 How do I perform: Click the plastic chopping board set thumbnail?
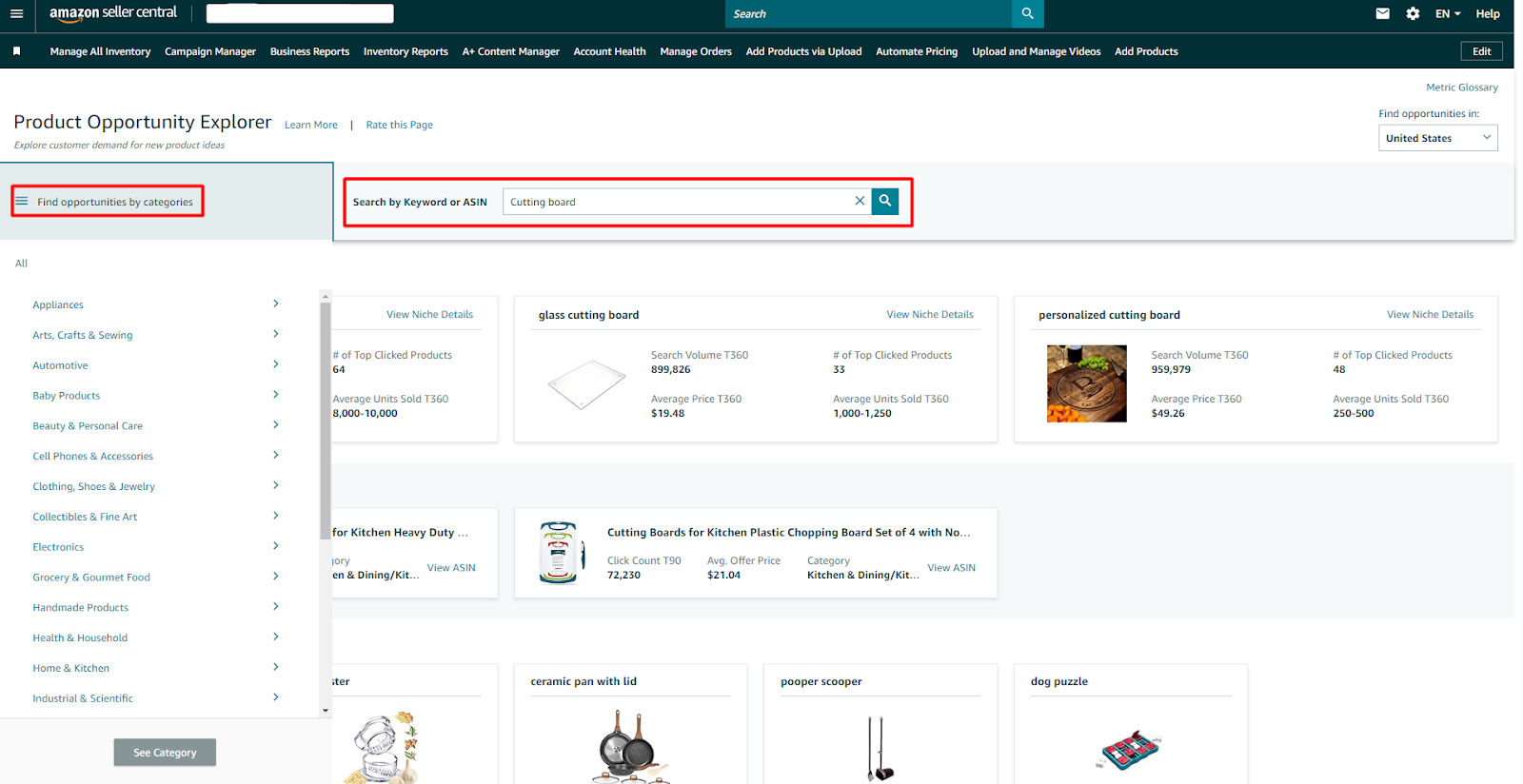pos(561,552)
